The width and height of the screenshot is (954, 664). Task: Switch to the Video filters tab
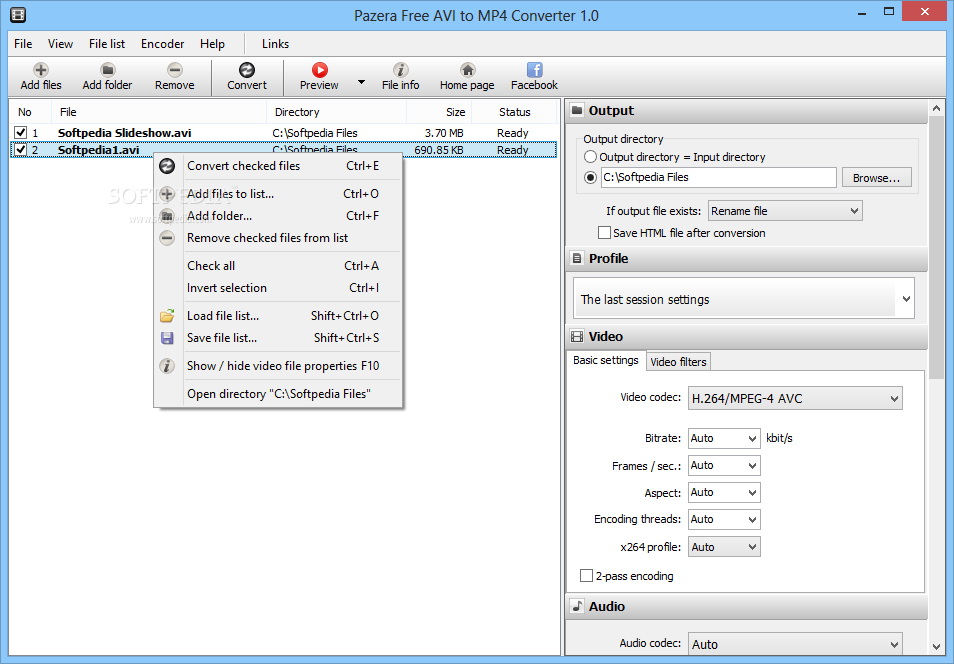click(678, 362)
